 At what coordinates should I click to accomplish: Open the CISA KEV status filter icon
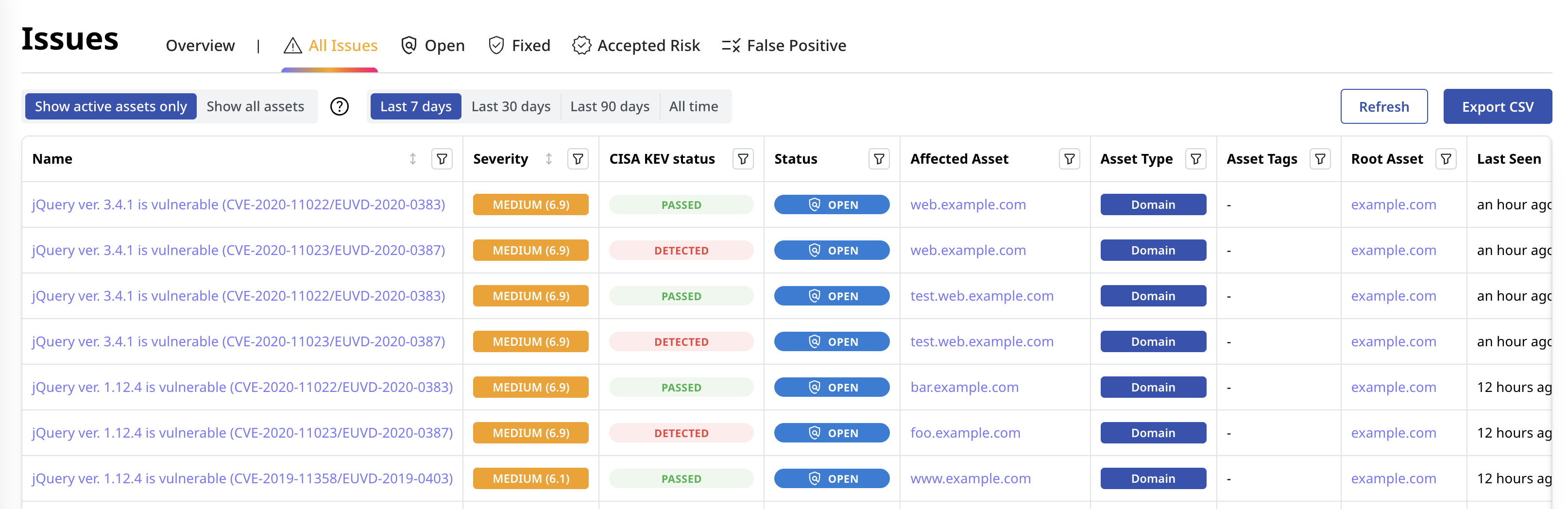click(743, 159)
